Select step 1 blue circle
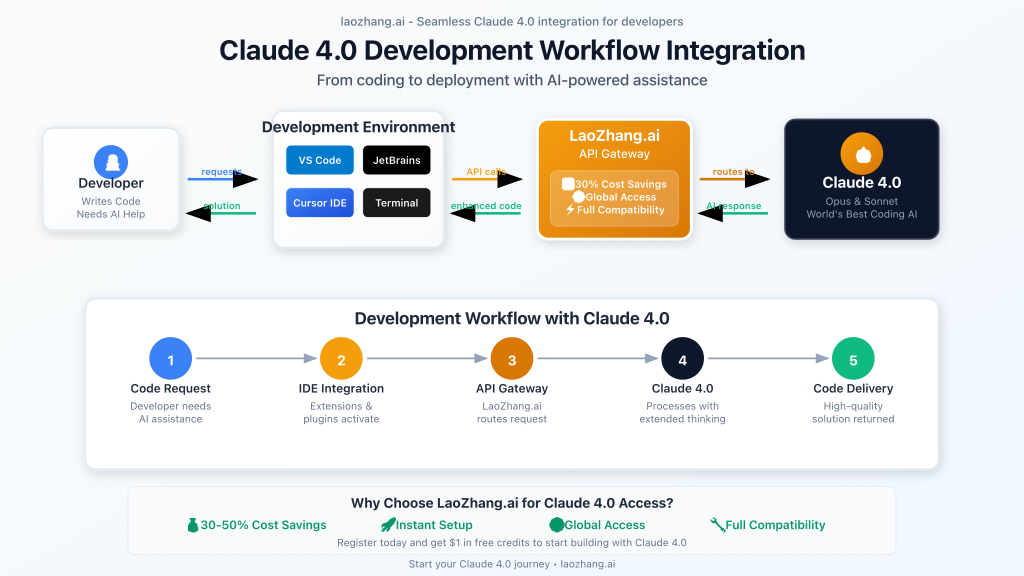Image resolution: width=1024 pixels, height=576 pixels. (170, 359)
